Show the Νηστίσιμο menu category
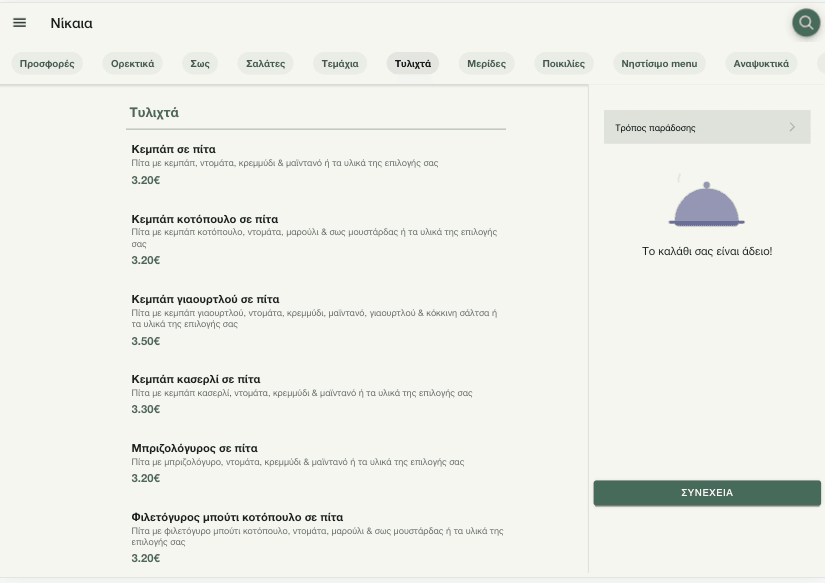The height and width of the screenshot is (583, 825). (659, 64)
